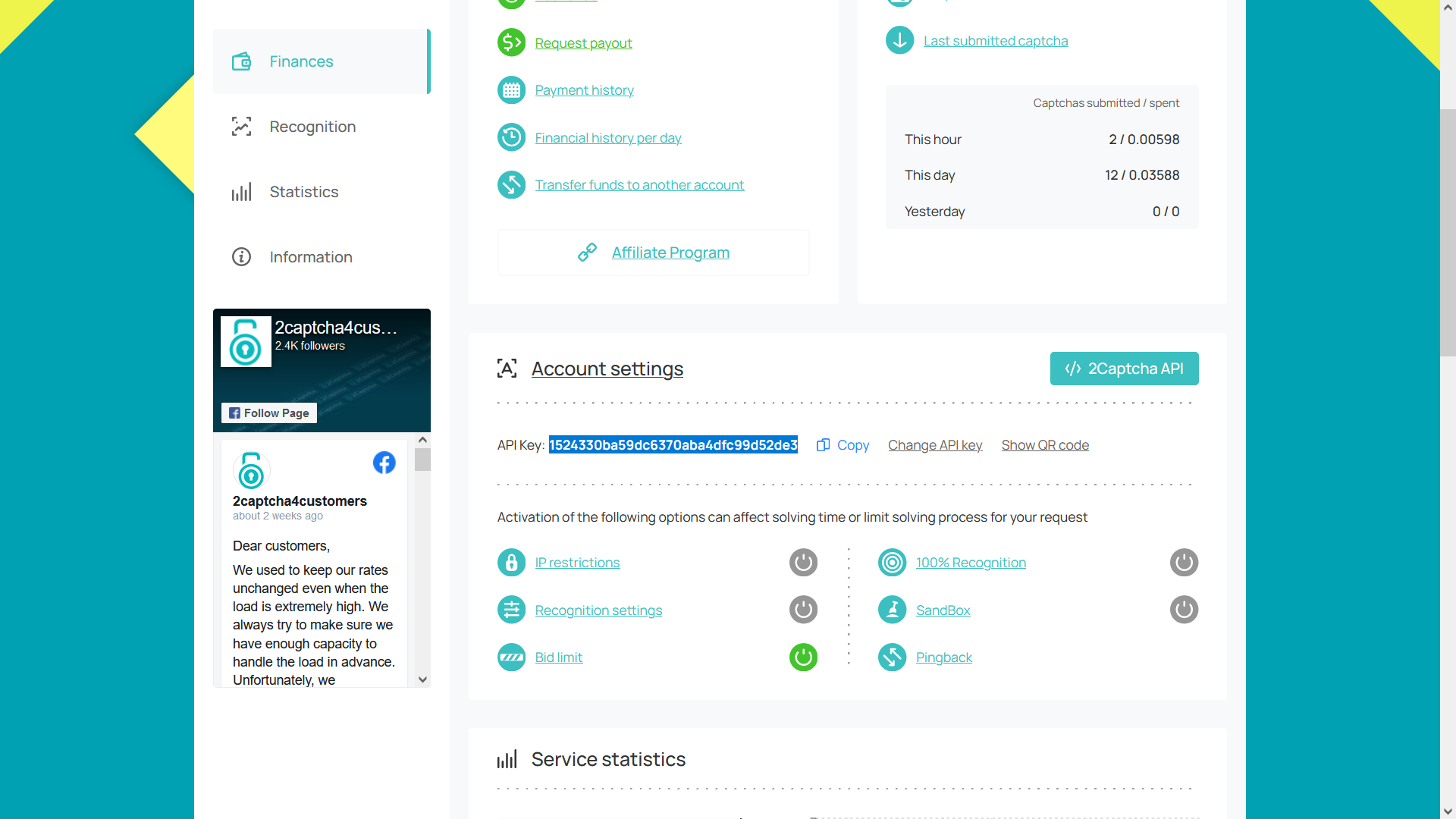Click the Transfer funds arrow icon

point(512,185)
